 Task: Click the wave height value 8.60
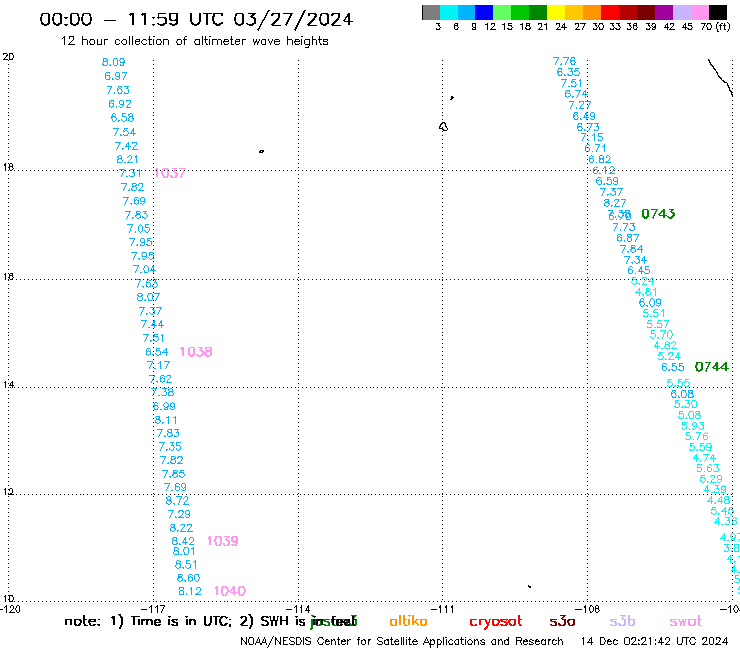click(188, 578)
